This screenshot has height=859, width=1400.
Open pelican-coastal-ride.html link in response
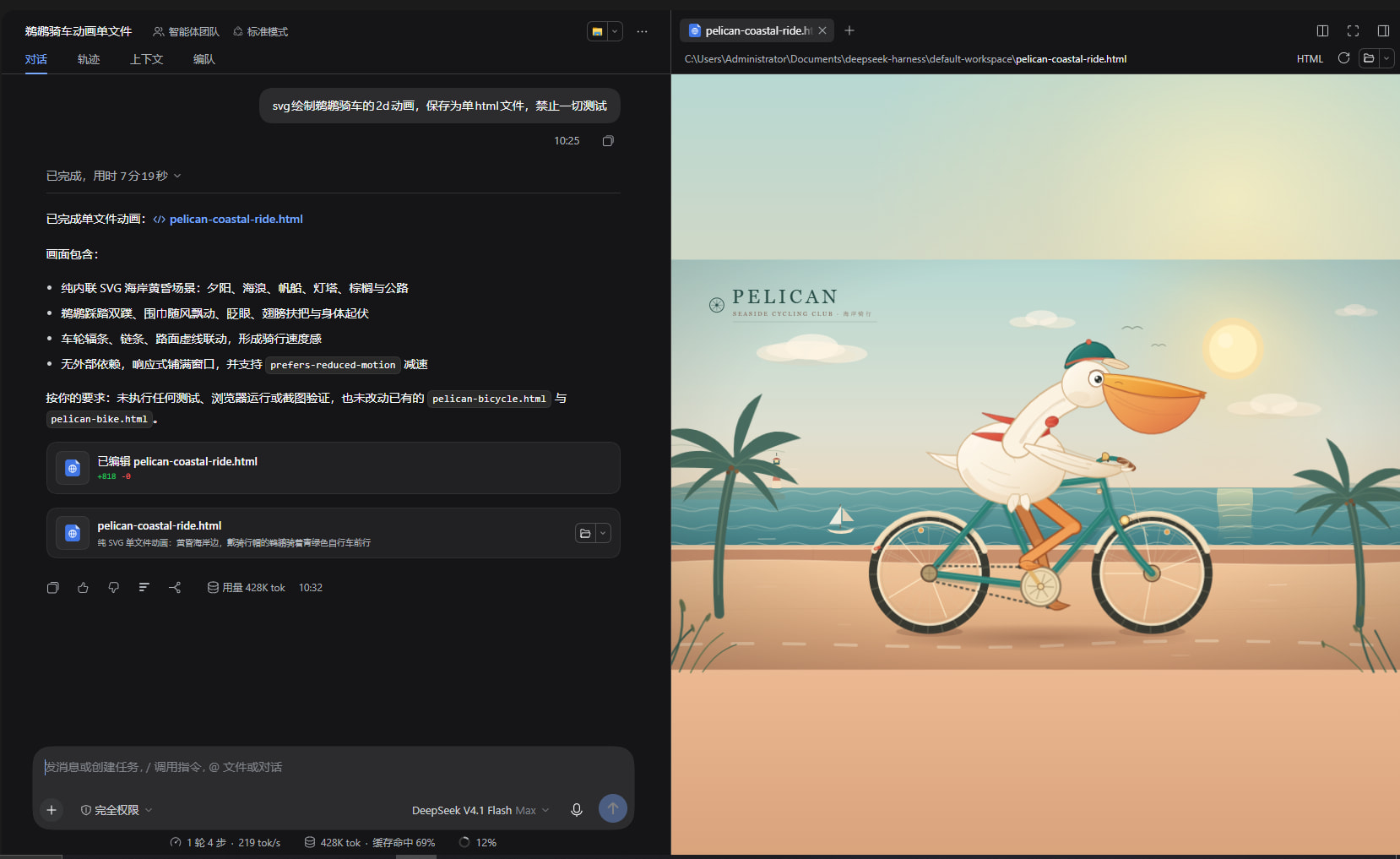[x=228, y=219]
